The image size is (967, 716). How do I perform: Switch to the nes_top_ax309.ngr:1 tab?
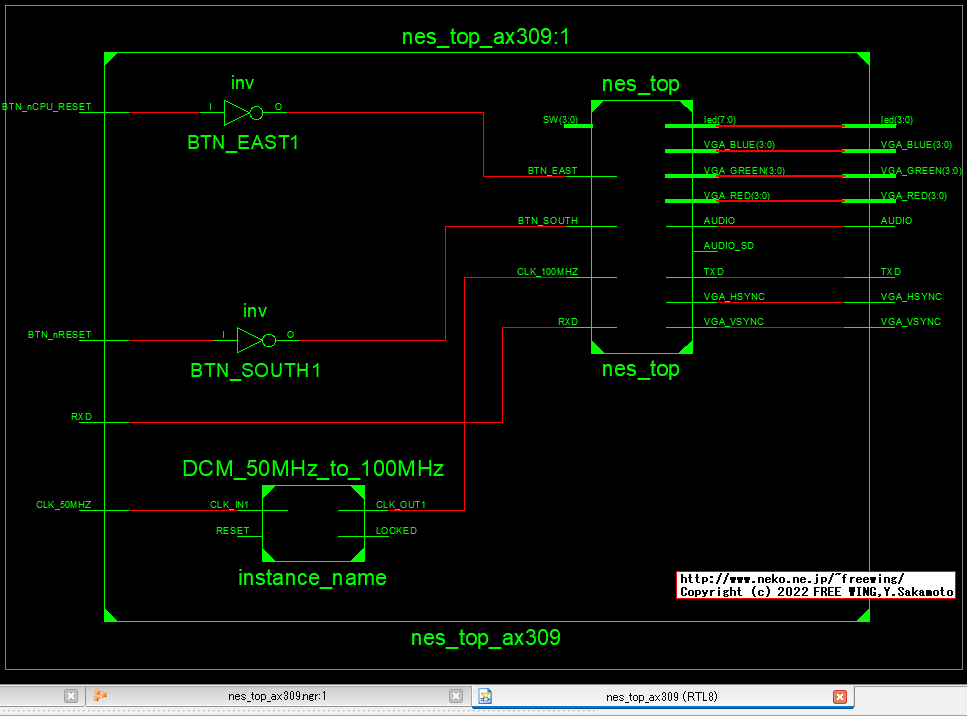click(277, 696)
